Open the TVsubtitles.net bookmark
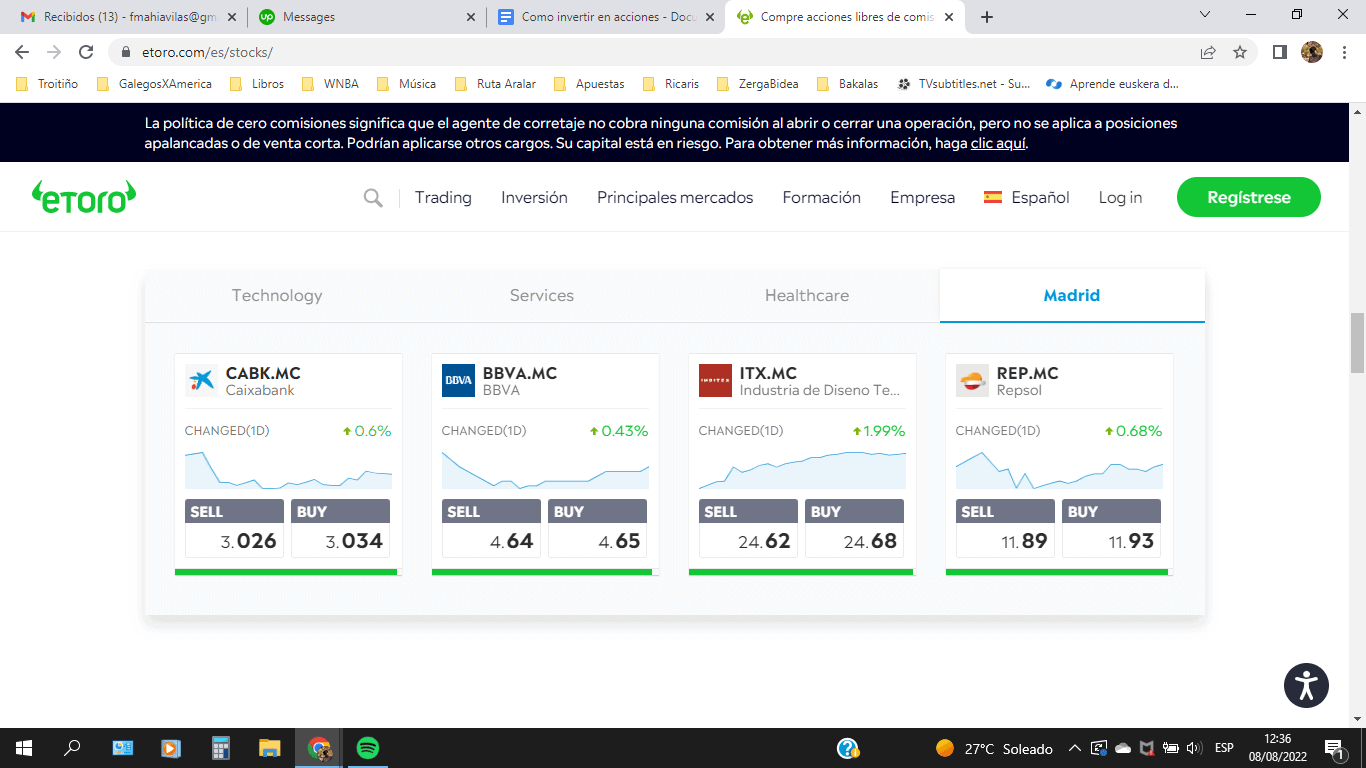Image resolution: width=1366 pixels, height=768 pixels. (964, 84)
